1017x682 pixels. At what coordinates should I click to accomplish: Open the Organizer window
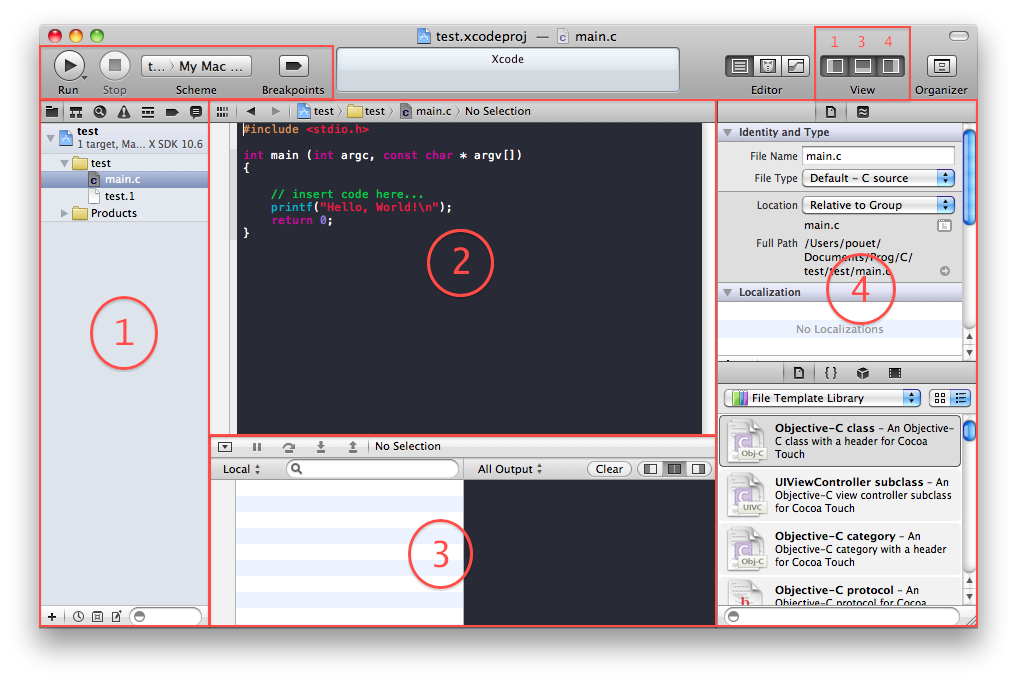pyautogui.click(x=941, y=66)
